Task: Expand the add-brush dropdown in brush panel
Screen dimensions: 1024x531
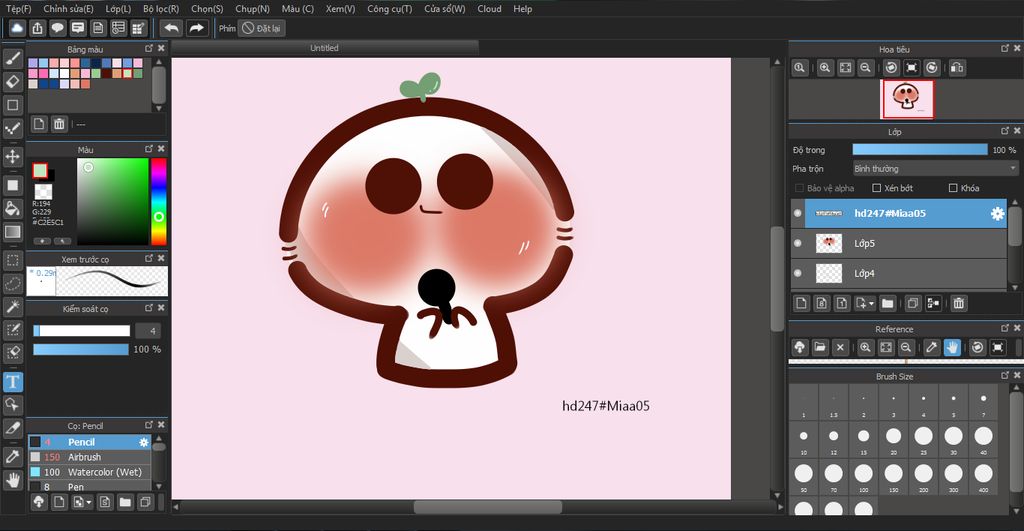Action: pyautogui.click(x=89, y=503)
